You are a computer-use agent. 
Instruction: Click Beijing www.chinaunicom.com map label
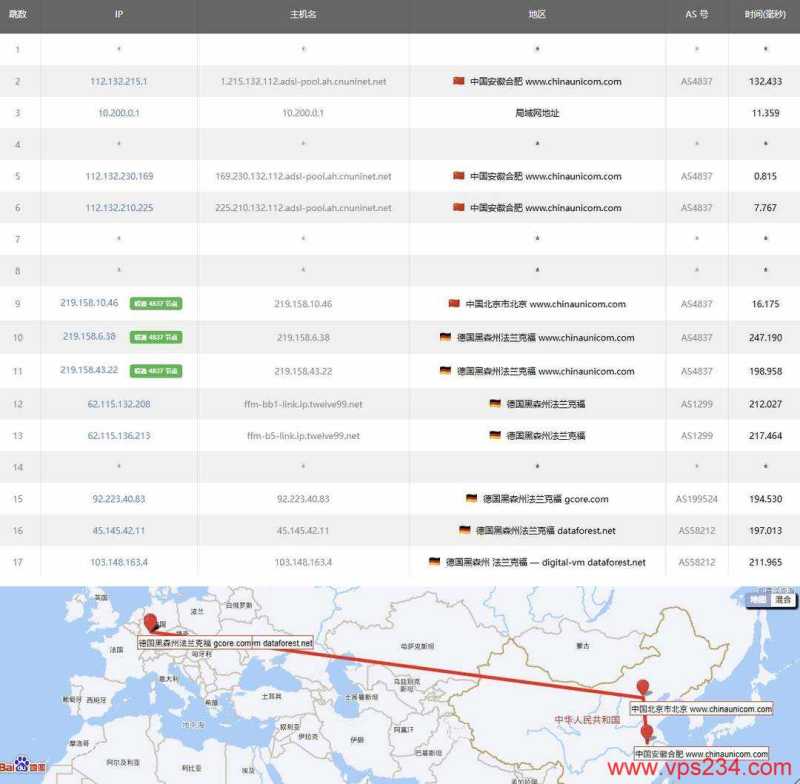pos(700,709)
